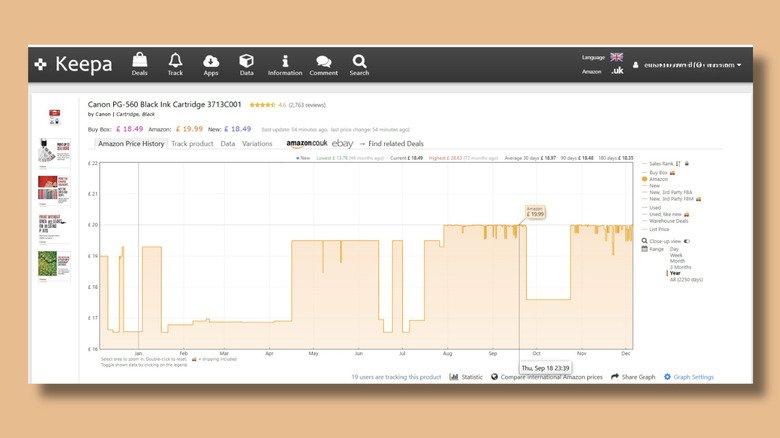The image size is (780, 438).
Task: Set graph range to 3 Months
Action: tap(681, 267)
